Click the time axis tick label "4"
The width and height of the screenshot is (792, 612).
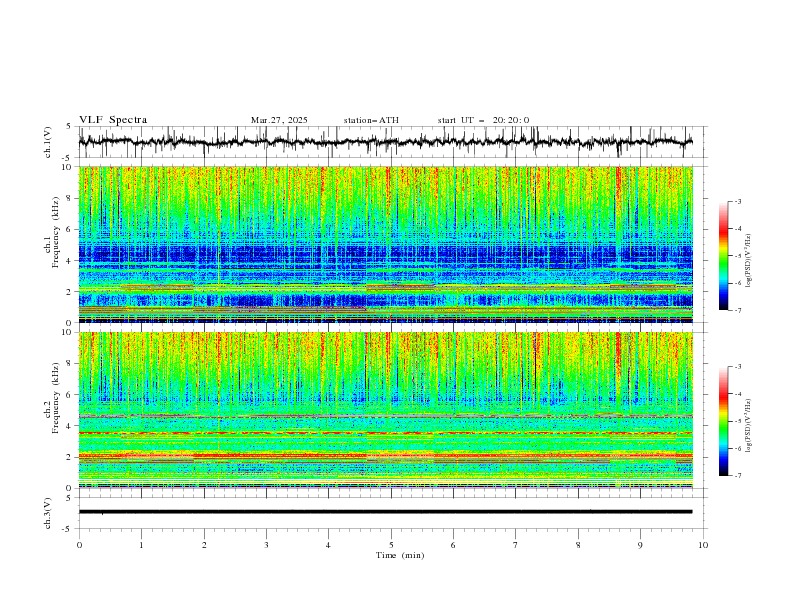click(328, 545)
